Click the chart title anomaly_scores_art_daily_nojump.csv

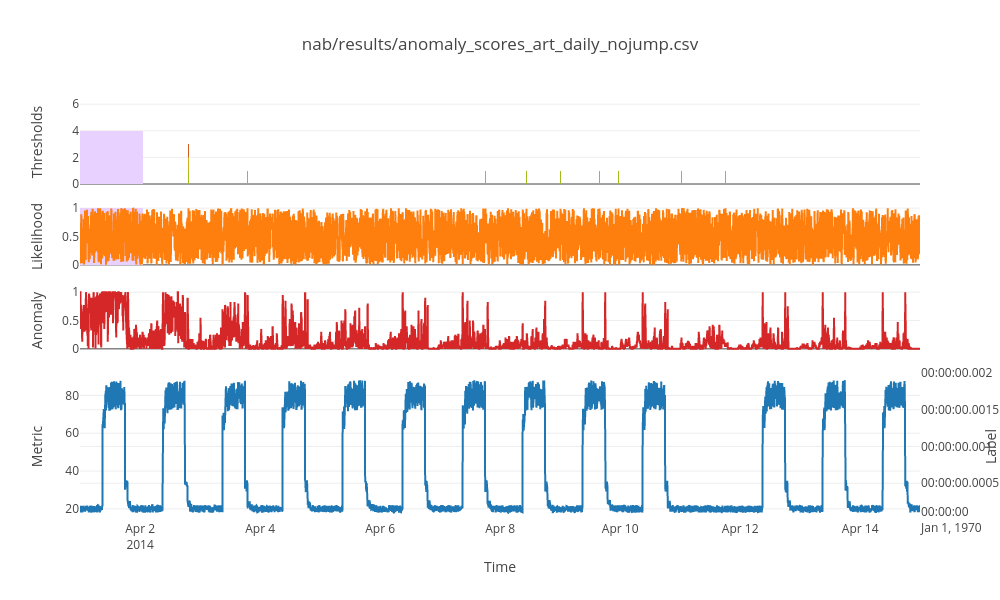(500, 44)
